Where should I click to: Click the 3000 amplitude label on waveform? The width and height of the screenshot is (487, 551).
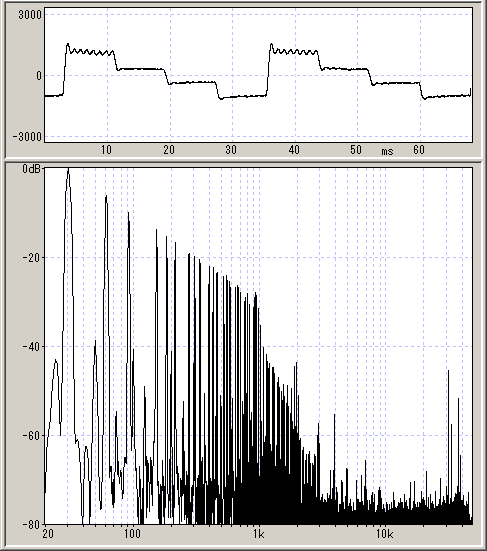coord(30,15)
